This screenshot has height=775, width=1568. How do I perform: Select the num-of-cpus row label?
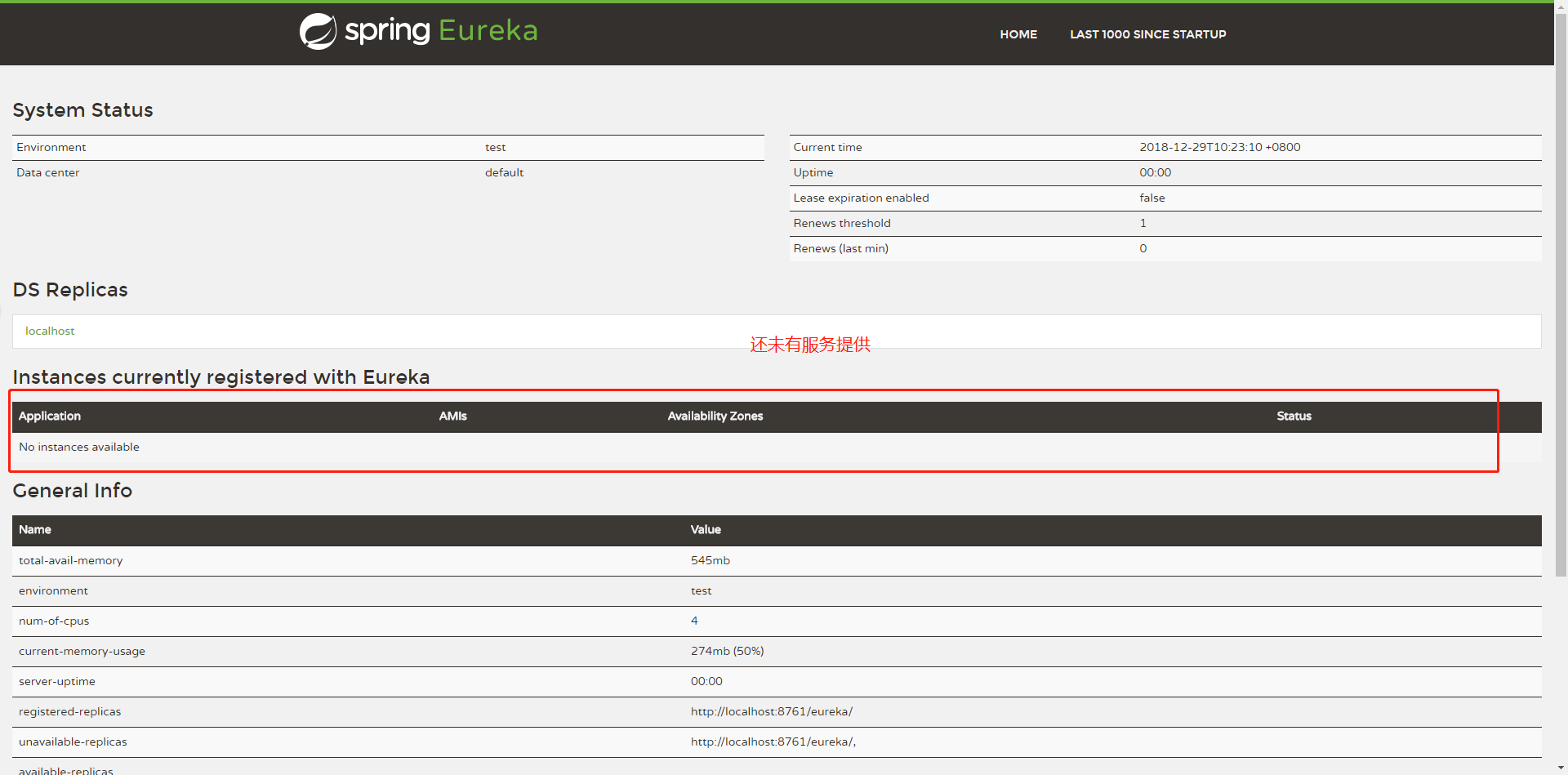click(54, 621)
